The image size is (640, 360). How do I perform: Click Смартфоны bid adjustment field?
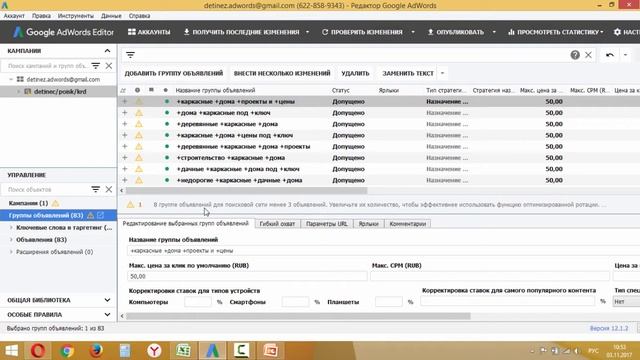[295, 302]
